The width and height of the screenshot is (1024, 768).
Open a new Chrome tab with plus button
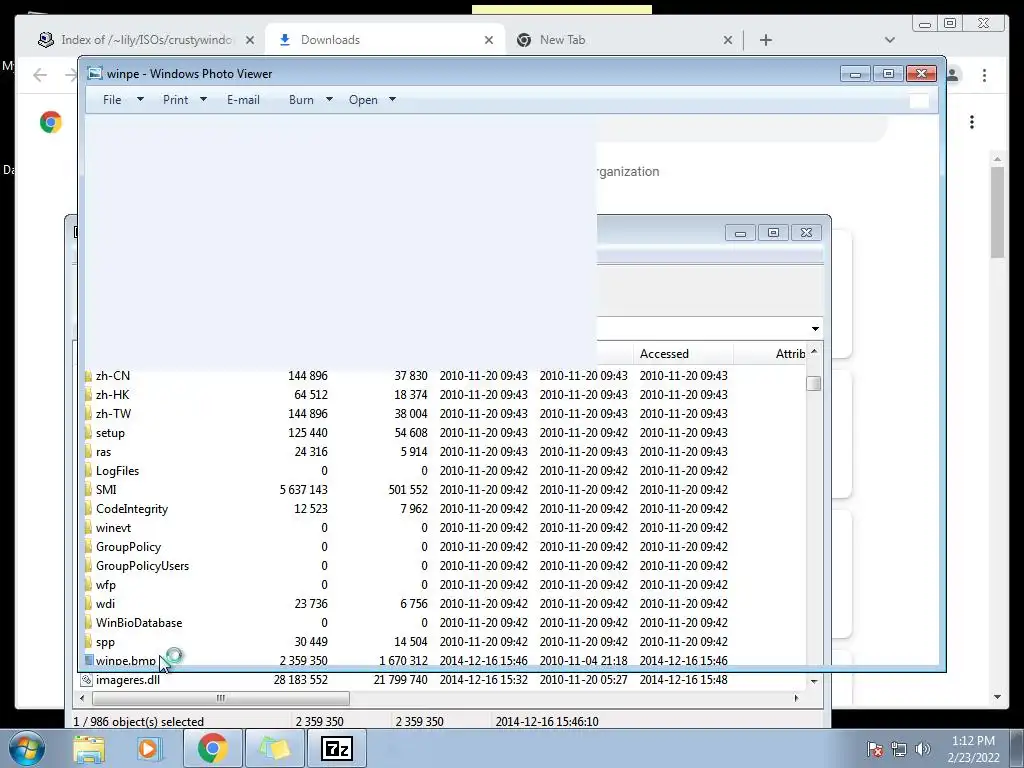pos(766,40)
